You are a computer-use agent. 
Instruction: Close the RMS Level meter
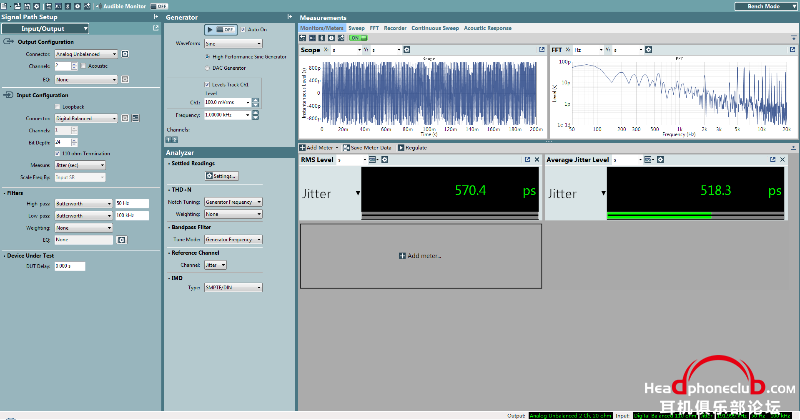537,160
